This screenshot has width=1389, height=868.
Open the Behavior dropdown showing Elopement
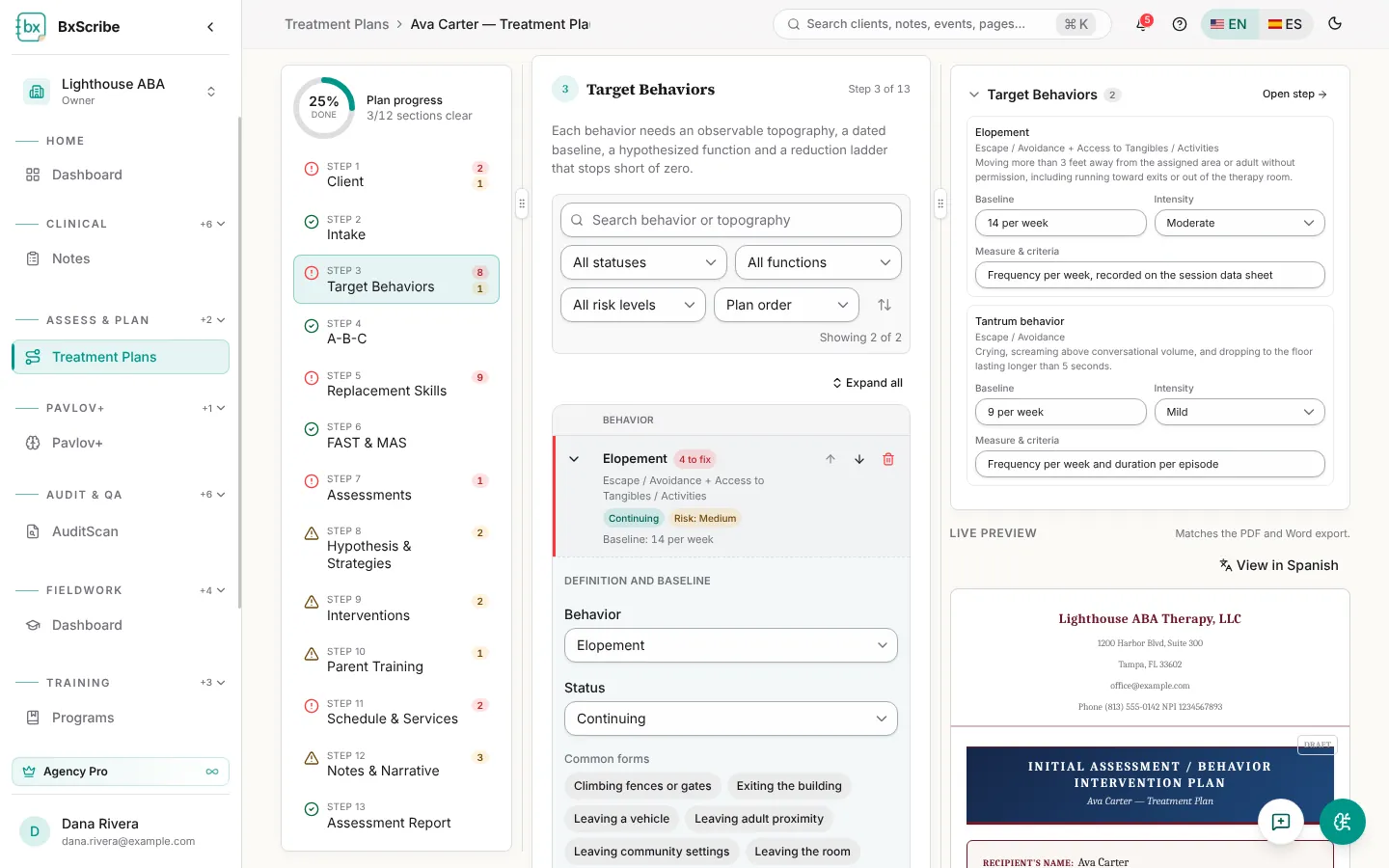(x=731, y=645)
